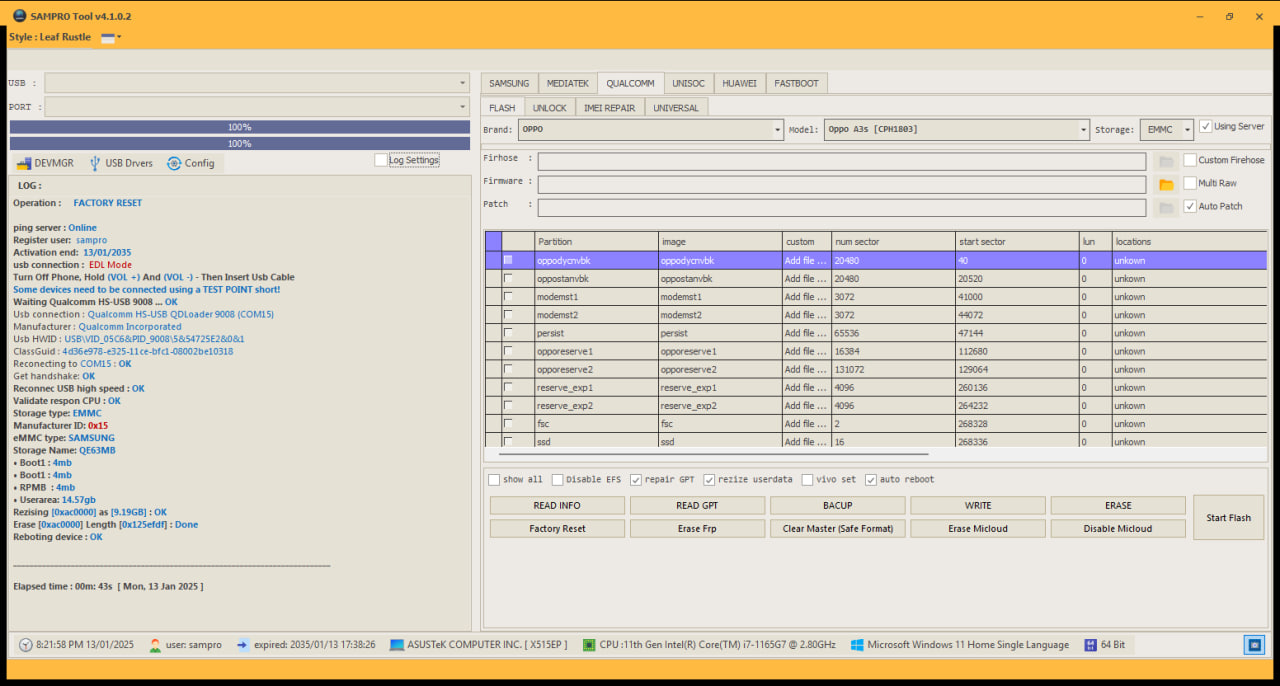Check the persist partition row checkbox
The width and height of the screenshot is (1280, 686).
tap(508, 333)
